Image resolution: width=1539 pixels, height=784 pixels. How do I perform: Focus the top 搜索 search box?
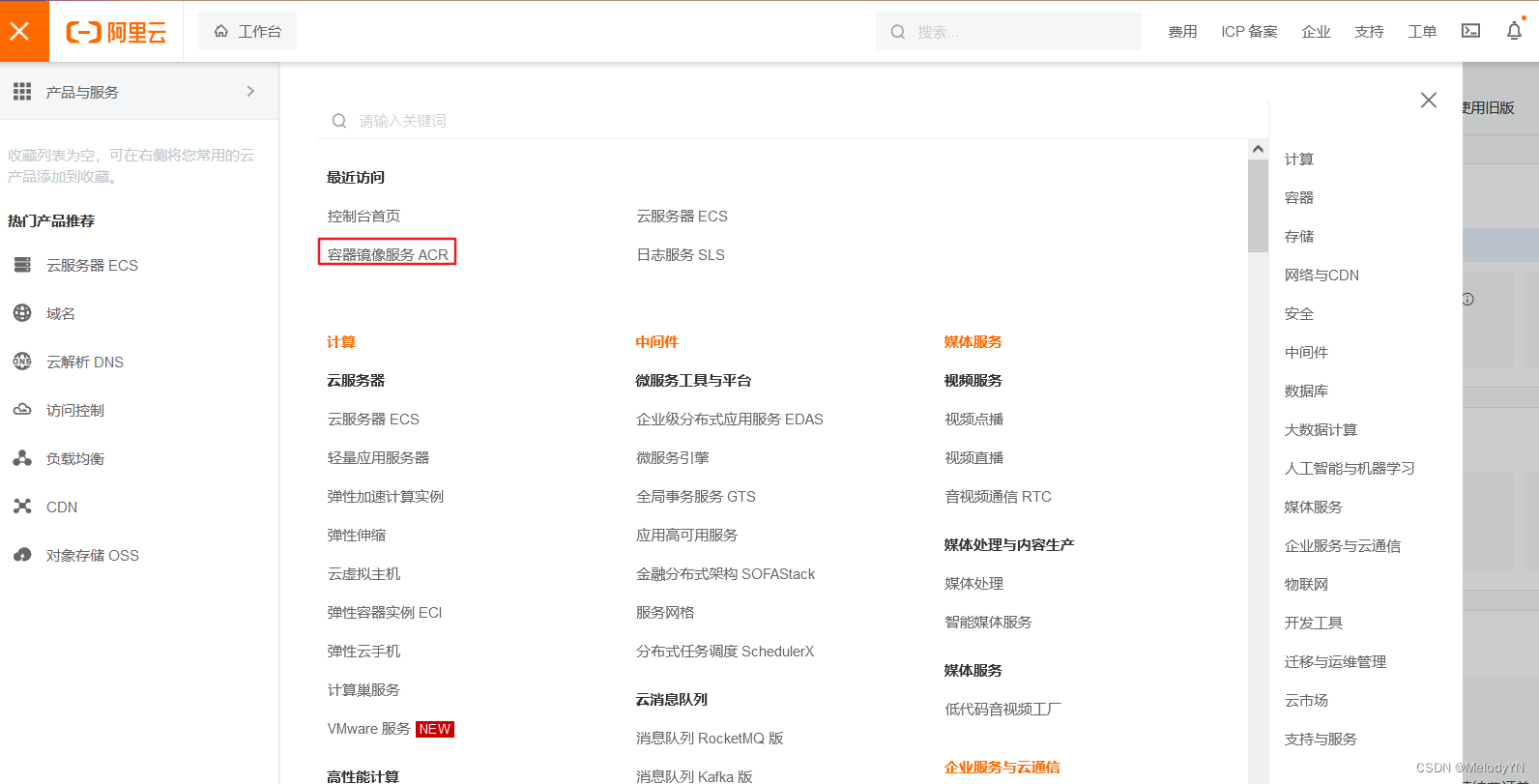pos(1008,32)
